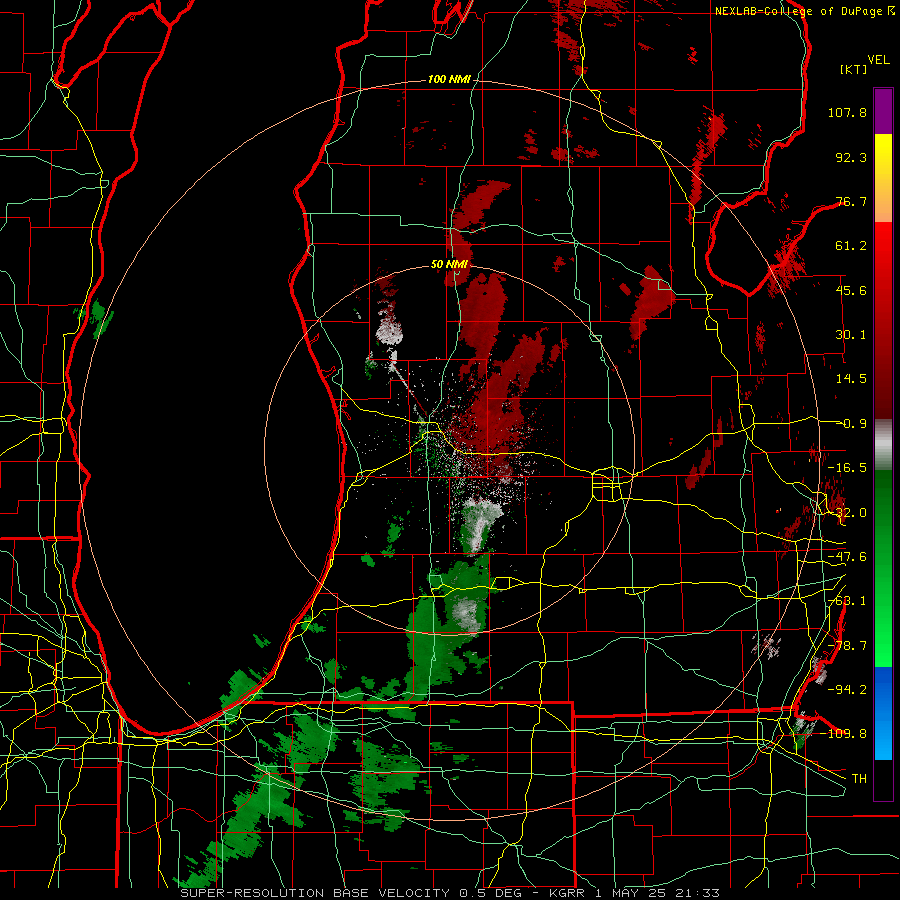Click the TH label on the scale

coord(859,779)
